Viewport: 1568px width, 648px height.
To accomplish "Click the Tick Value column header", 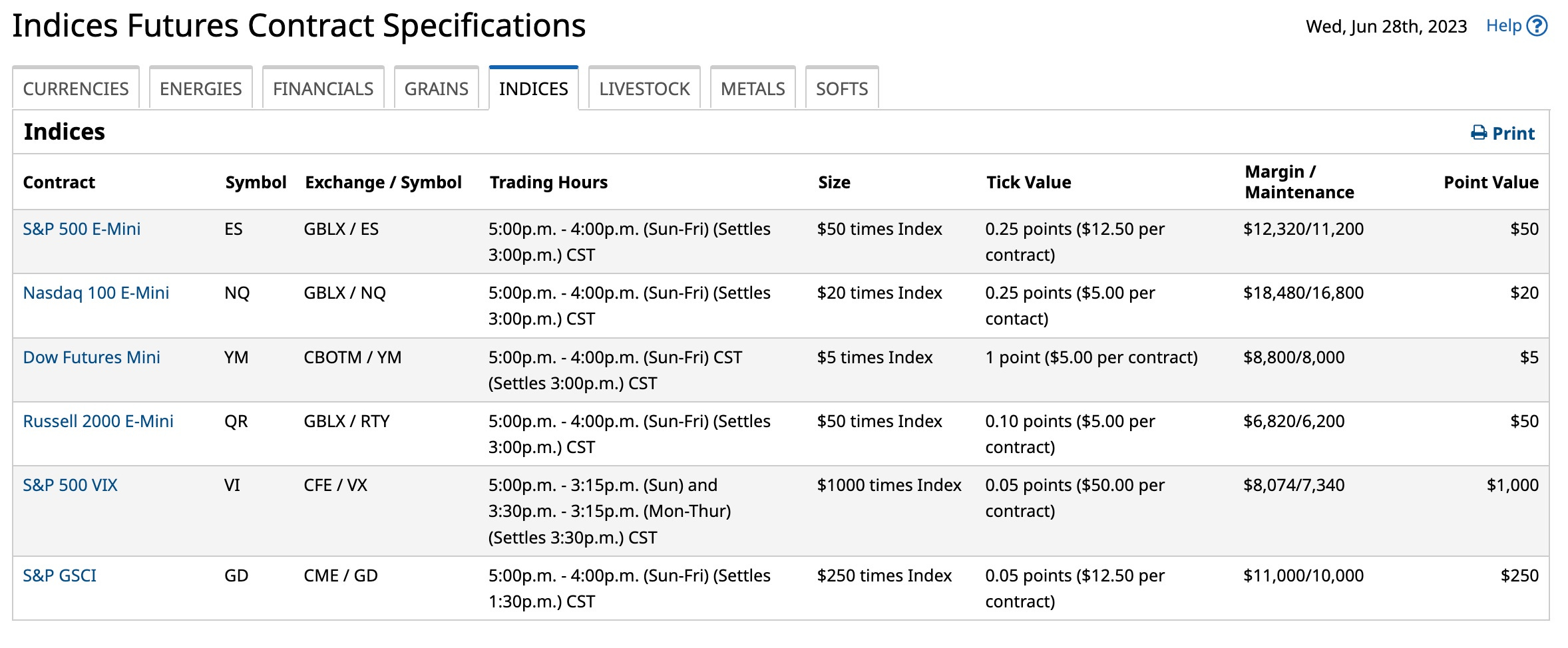I will pyautogui.click(x=1028, y=182).
